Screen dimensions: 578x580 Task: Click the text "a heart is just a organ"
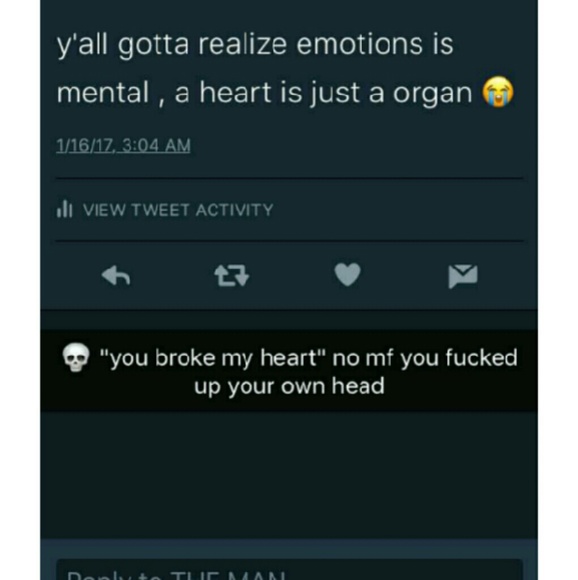[x=323, y=93]
